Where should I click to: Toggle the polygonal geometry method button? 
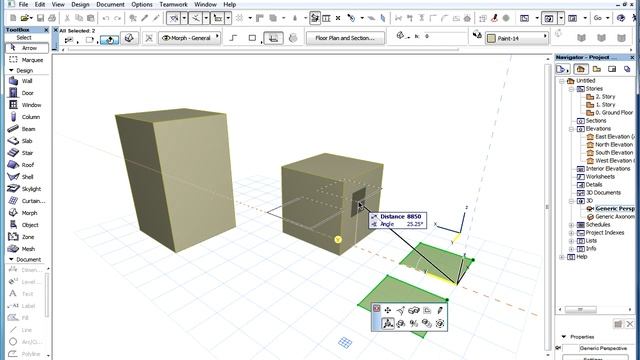pos(233,38)
